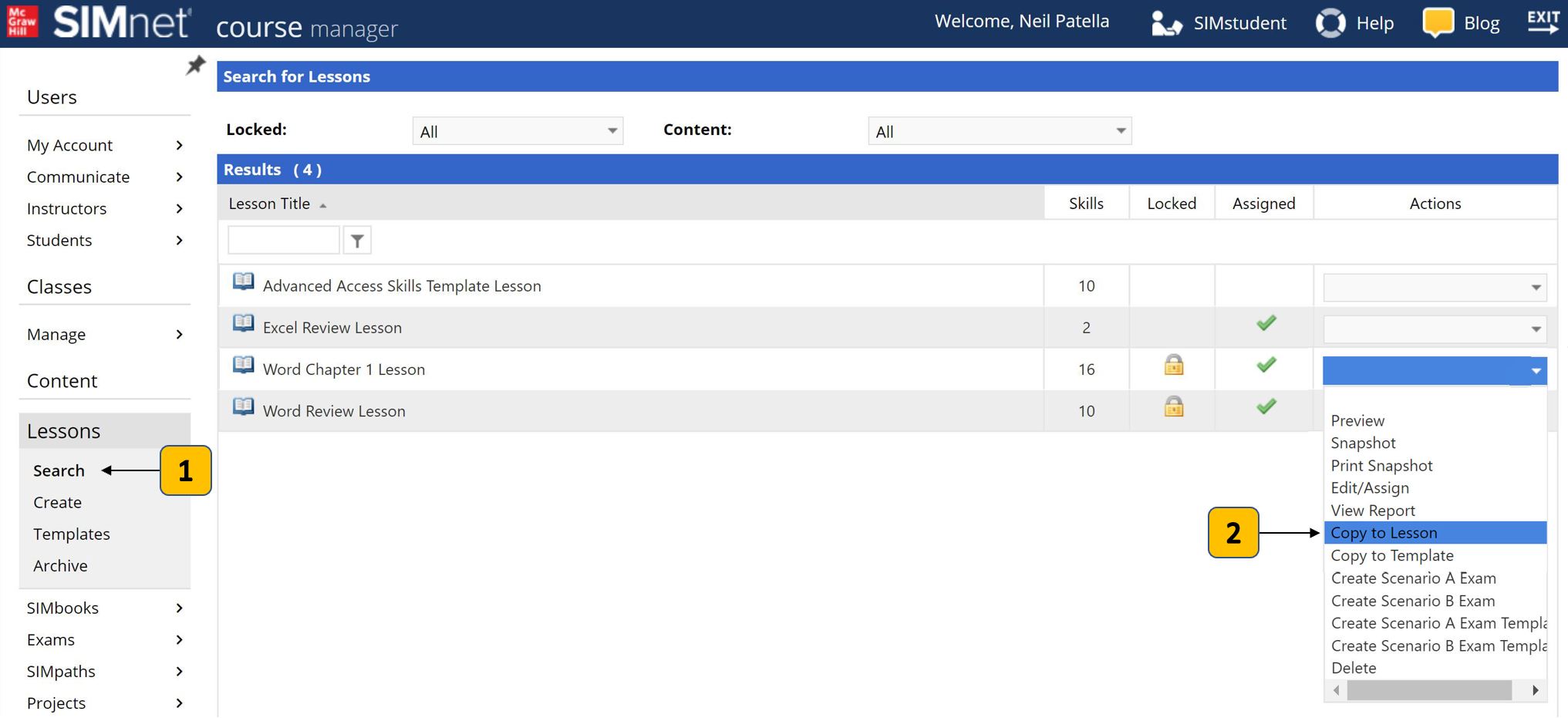
Task: Click book icon for Word Chapter 1 Lesson
Action: pyautogui.click(x=243, y=365)
